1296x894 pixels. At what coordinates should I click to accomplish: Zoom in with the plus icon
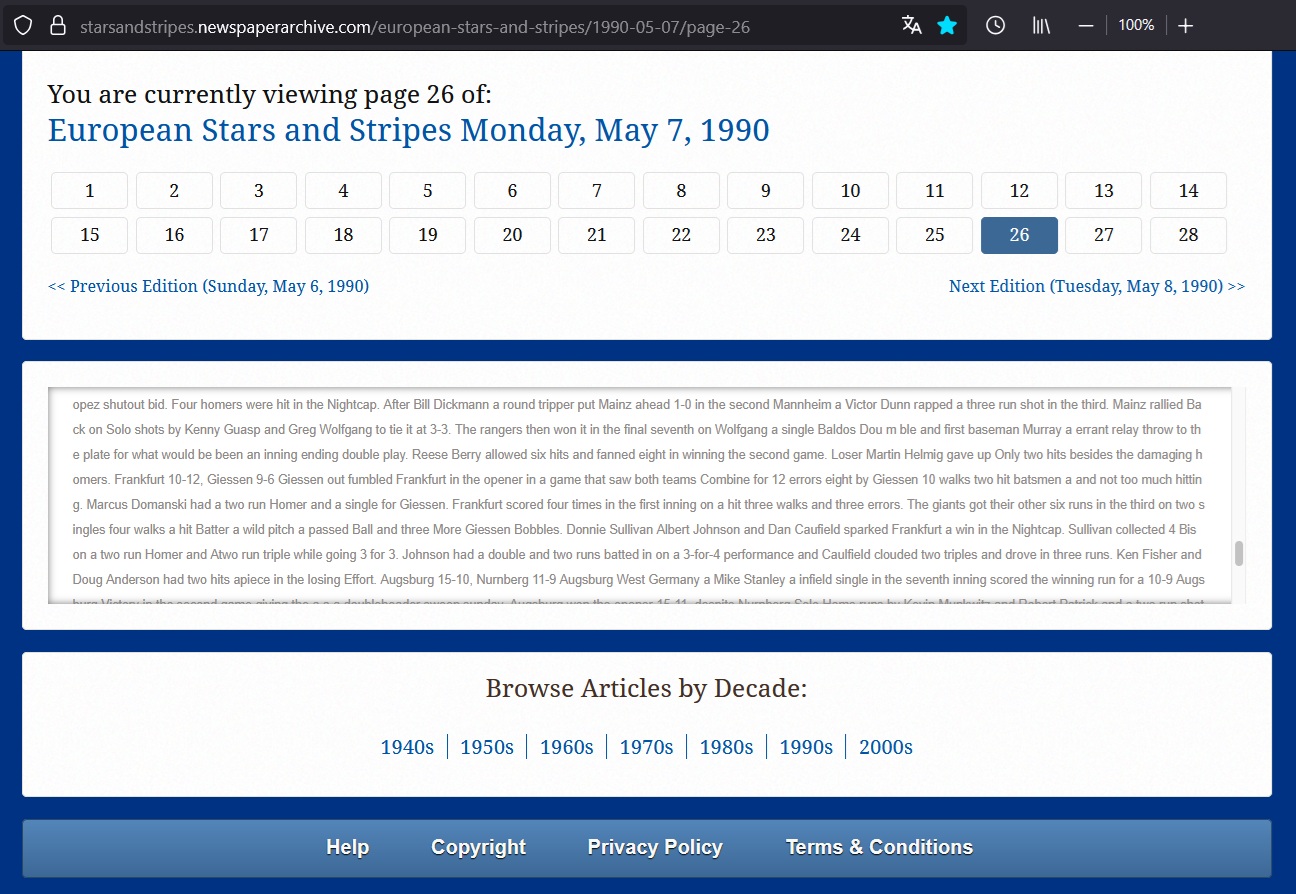pyautogui.click(x=1185, y=26)
